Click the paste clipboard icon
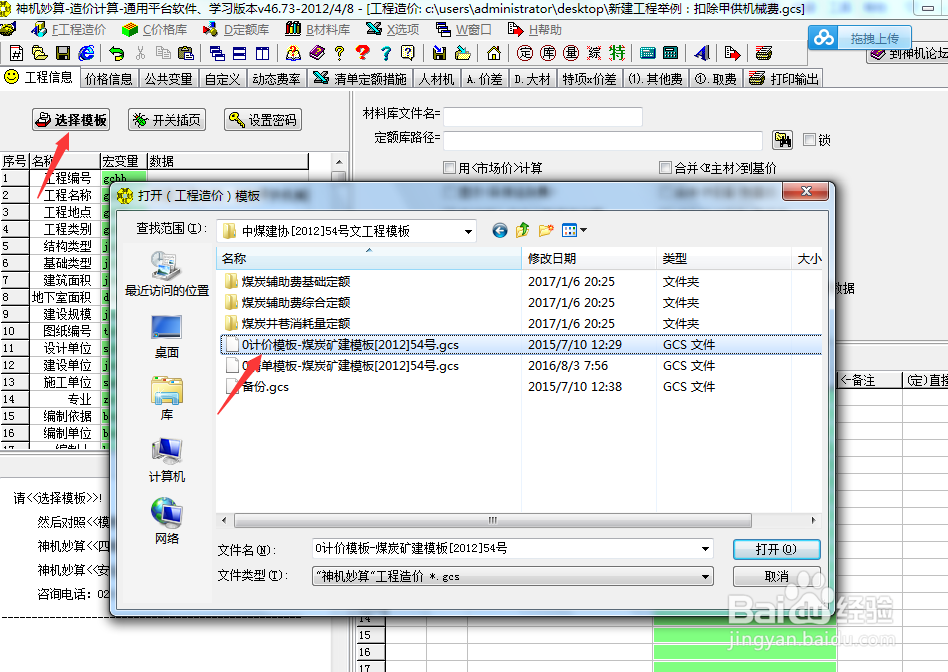Viewport: 948px width, 672px height. point(186,53)
